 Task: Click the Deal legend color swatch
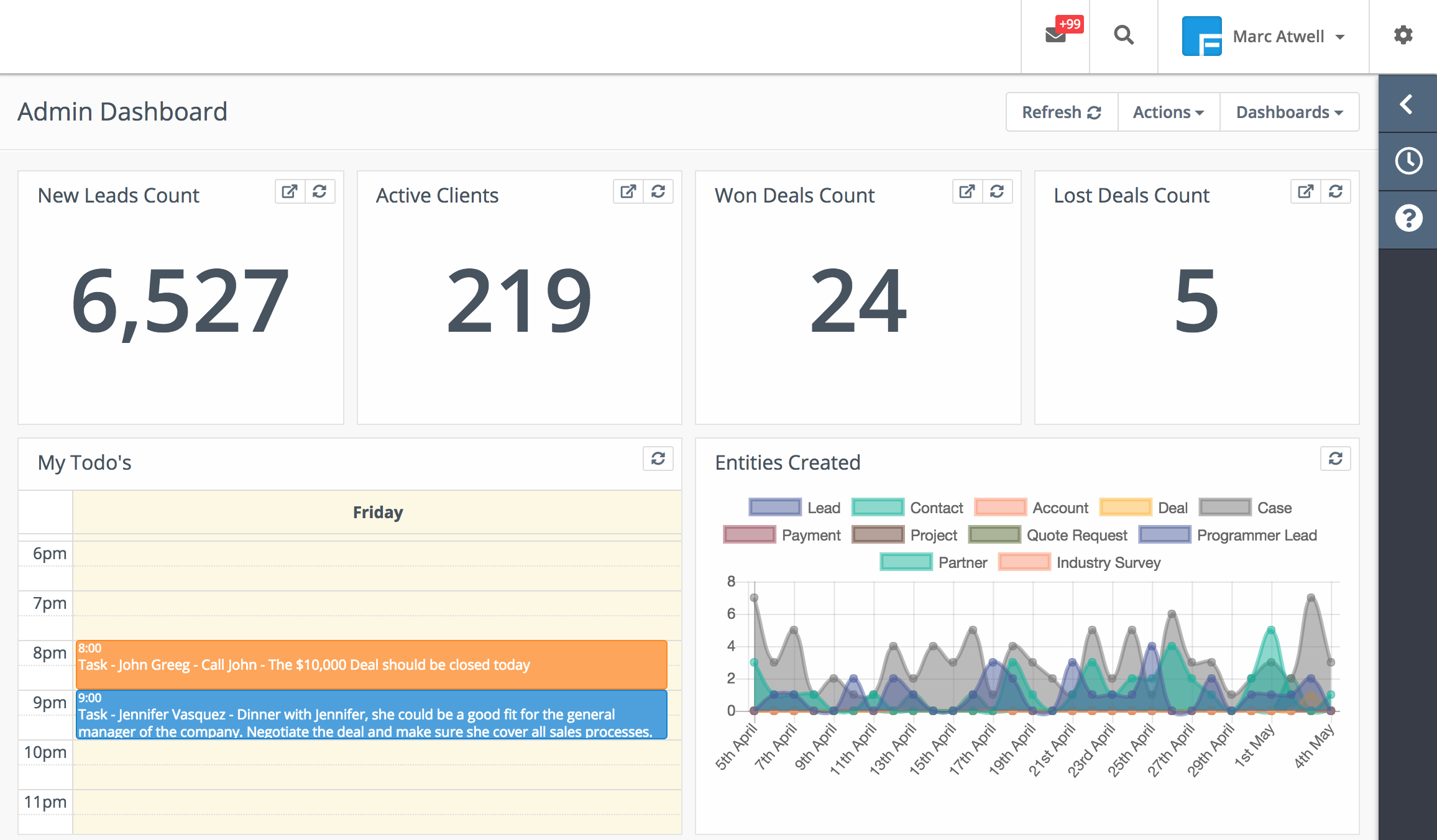pos(1125,508)
